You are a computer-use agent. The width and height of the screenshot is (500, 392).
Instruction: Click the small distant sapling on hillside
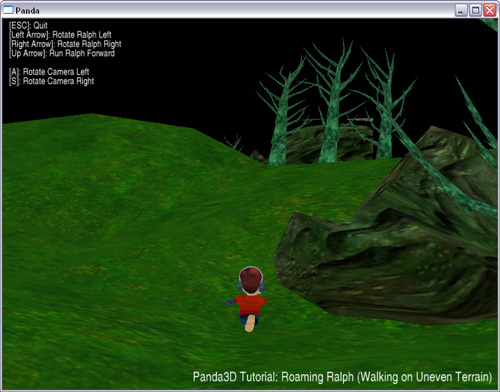[235, 142]
